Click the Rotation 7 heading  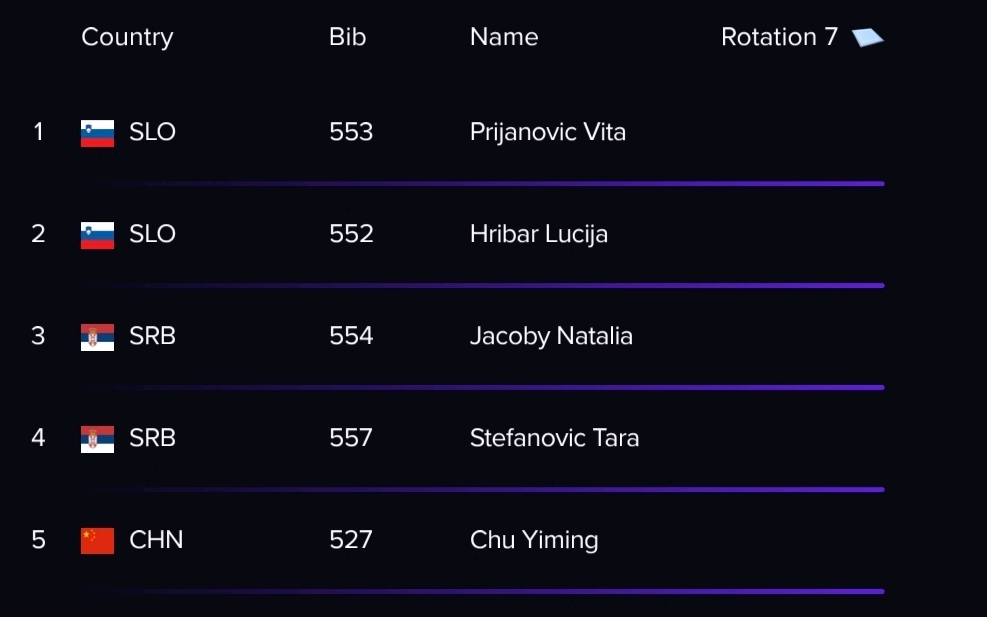pos(779,37)
